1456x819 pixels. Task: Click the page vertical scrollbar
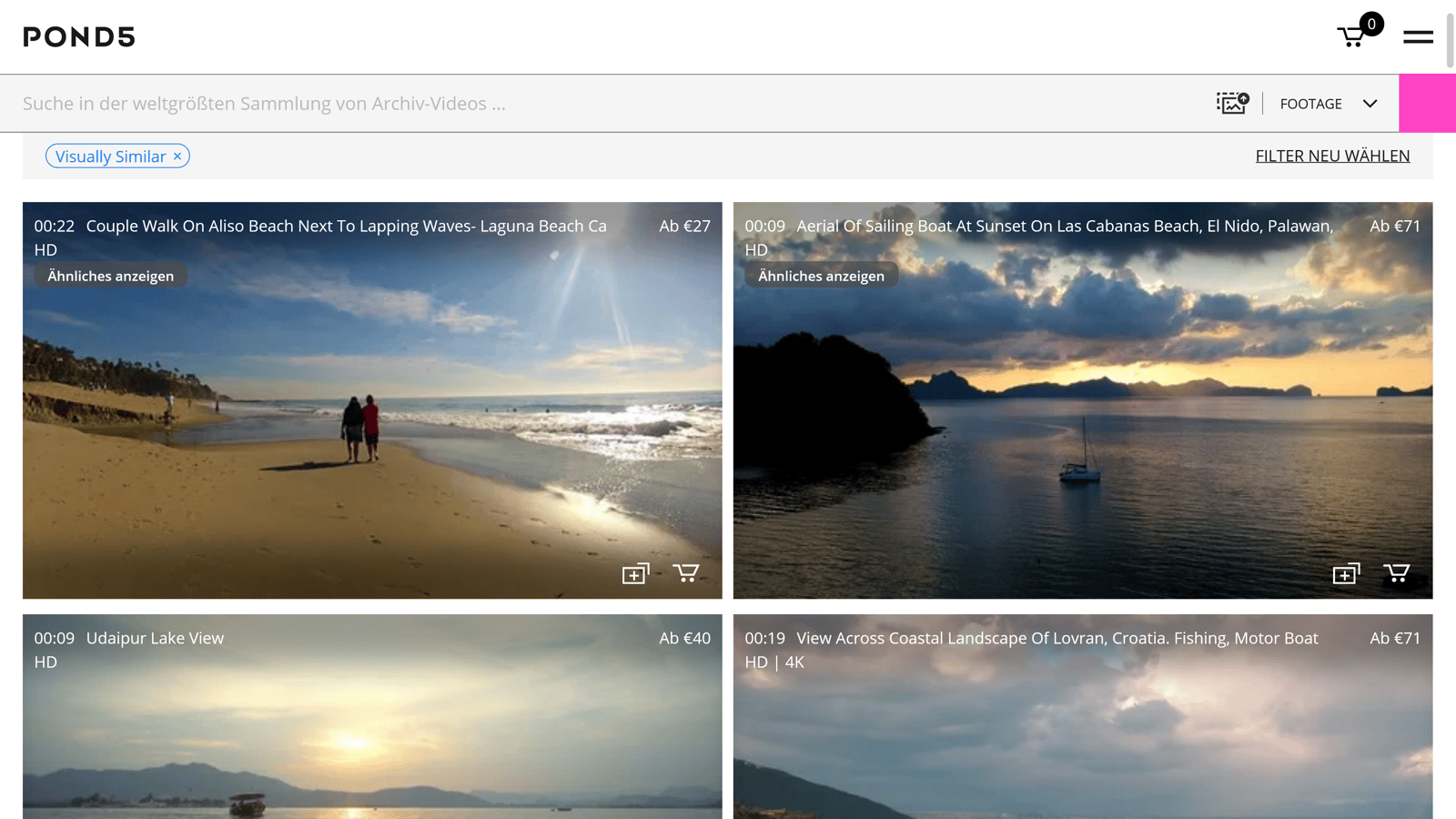click(x=1450, y=36)
